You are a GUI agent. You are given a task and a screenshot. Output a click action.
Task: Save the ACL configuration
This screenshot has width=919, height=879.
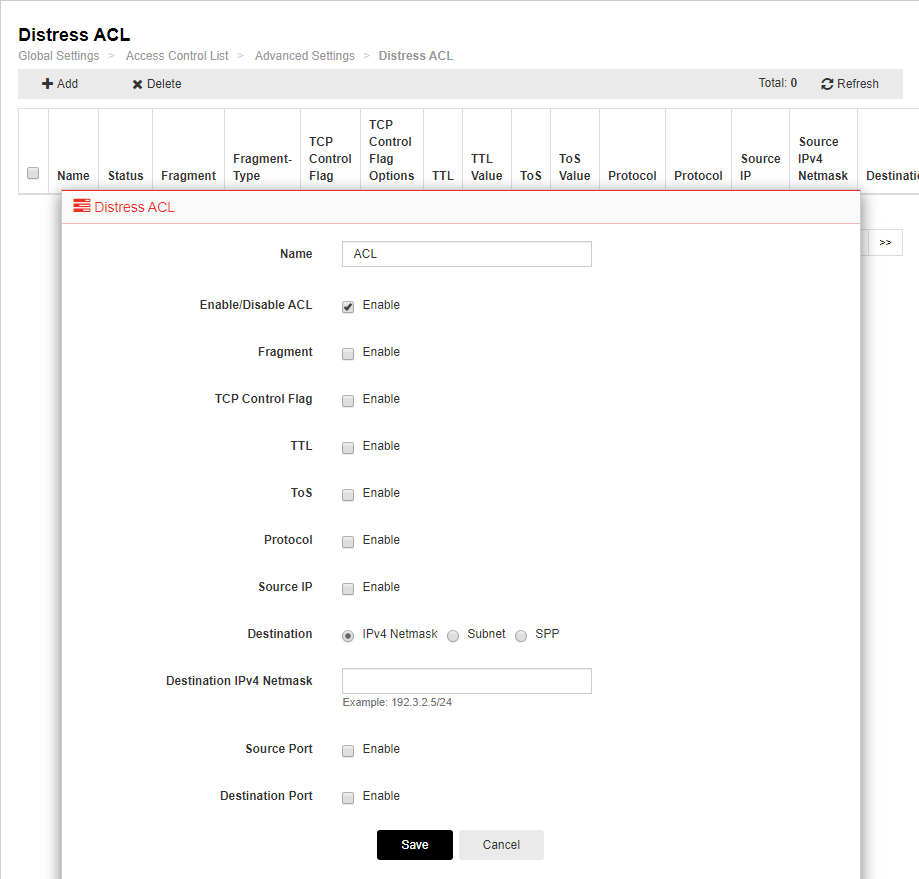coord(414,844)
